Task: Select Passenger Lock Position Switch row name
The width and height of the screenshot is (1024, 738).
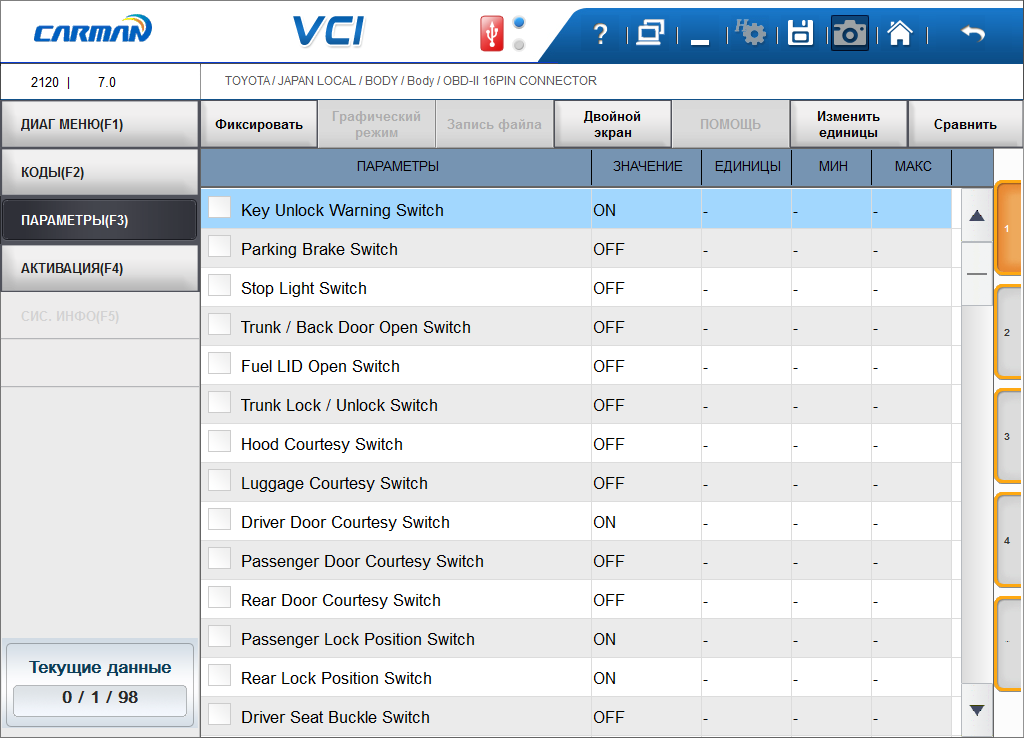Action: (x=358, y=639)
